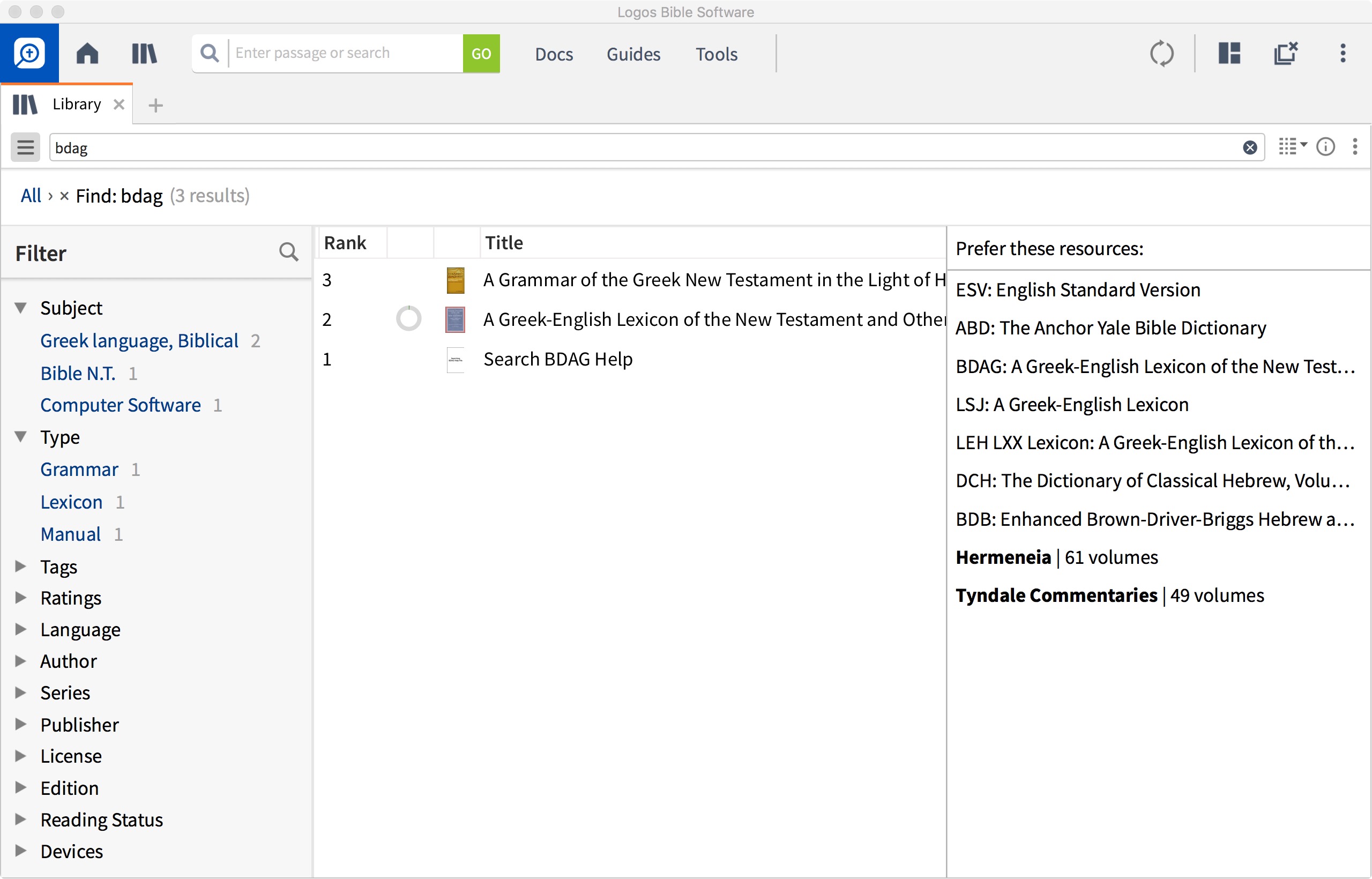
Task: Click the magnifier icon in command box
Action: 210,53
